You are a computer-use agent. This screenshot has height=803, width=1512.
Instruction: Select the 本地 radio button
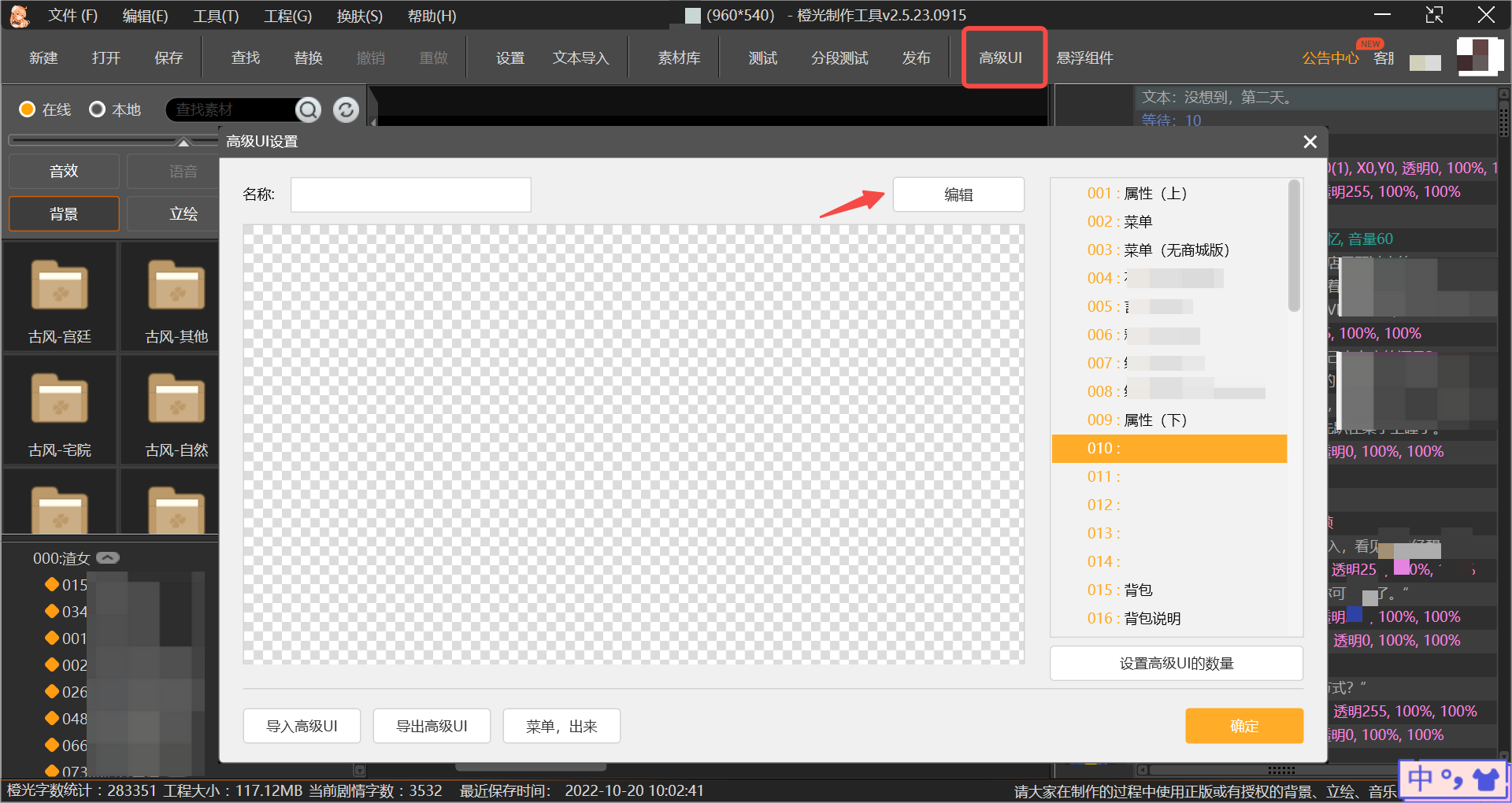pos(97,109)
